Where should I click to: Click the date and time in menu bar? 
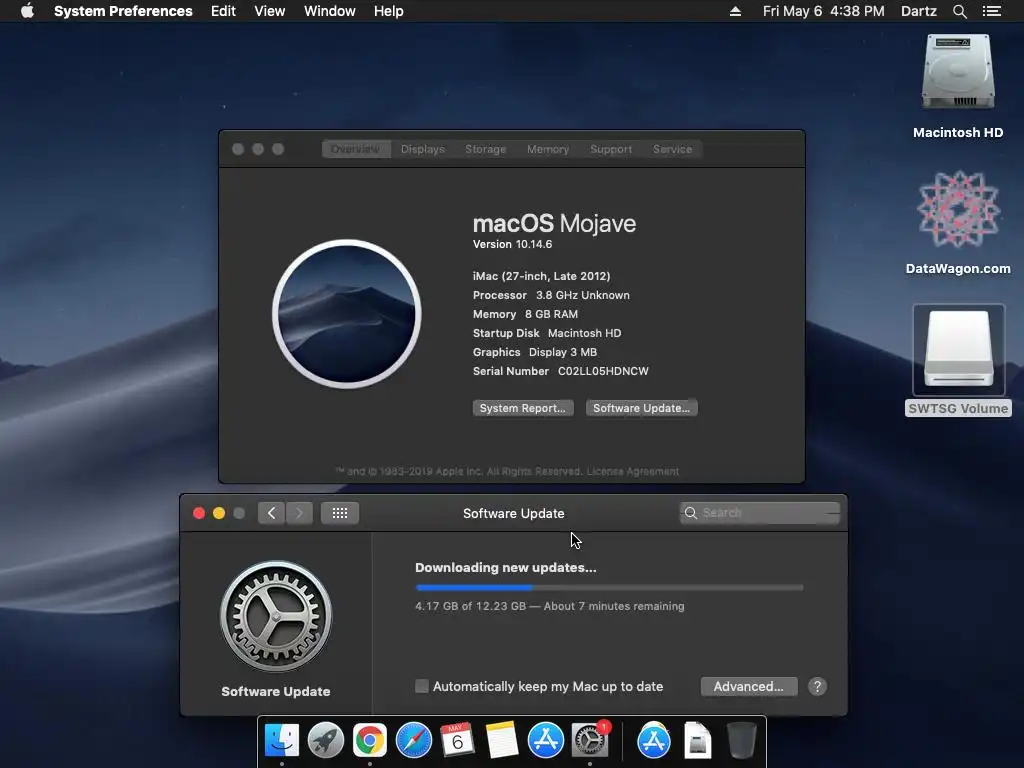[824, 11]
